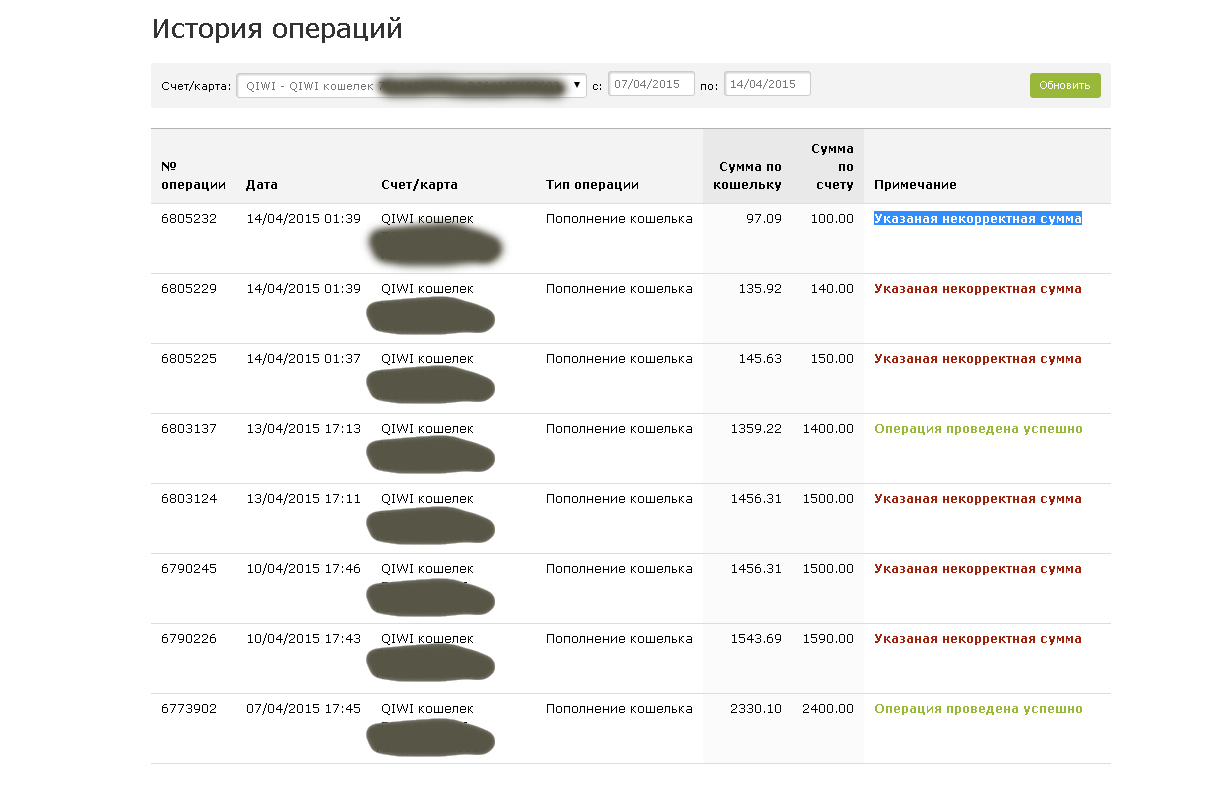The height and width of the screenshot is (788, 1206).
Task: Click account amount 140.00
Action: 832,288
